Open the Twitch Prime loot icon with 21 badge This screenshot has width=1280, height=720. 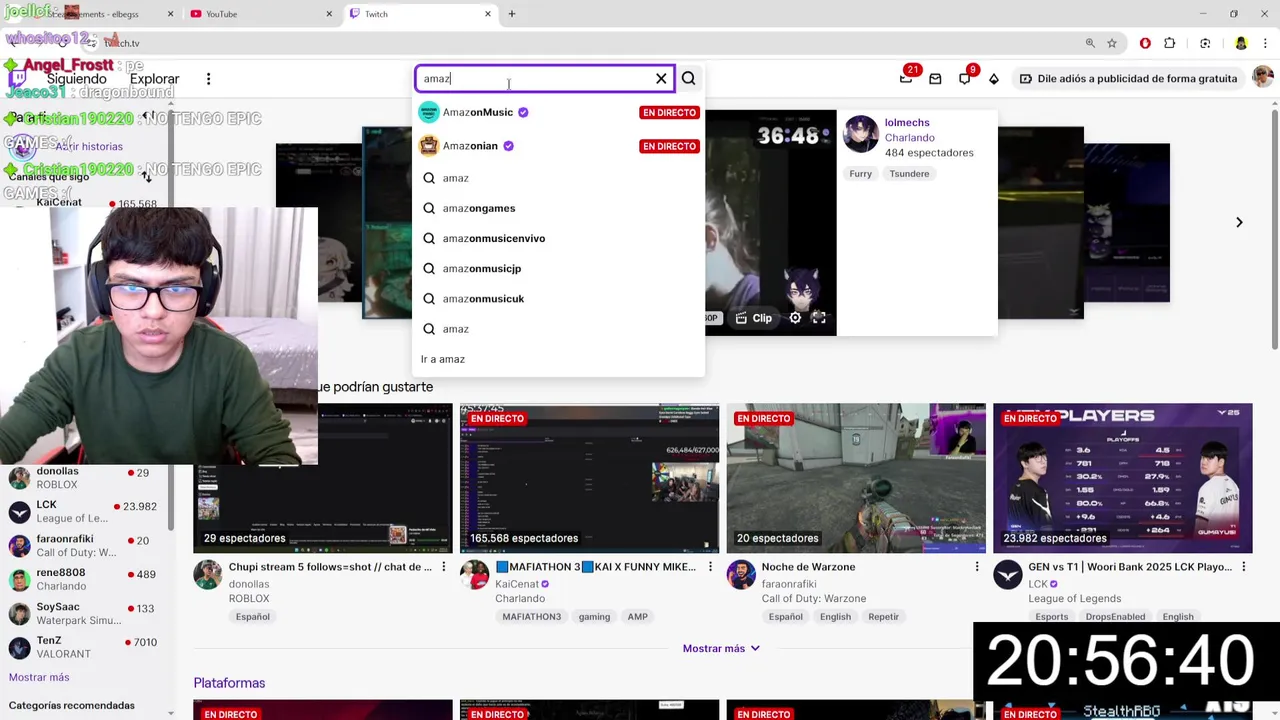point(906,78)
